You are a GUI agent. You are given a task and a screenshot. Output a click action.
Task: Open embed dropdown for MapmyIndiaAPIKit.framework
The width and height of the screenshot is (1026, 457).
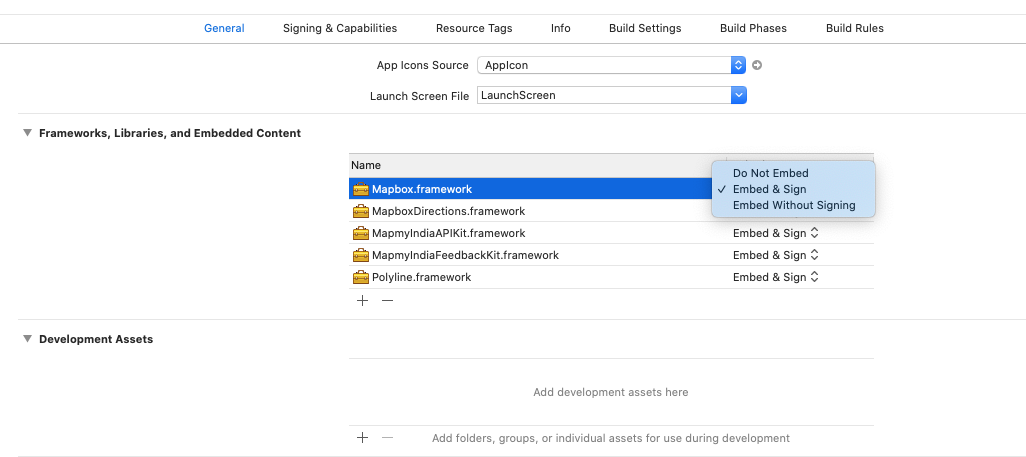click(776, 233)
